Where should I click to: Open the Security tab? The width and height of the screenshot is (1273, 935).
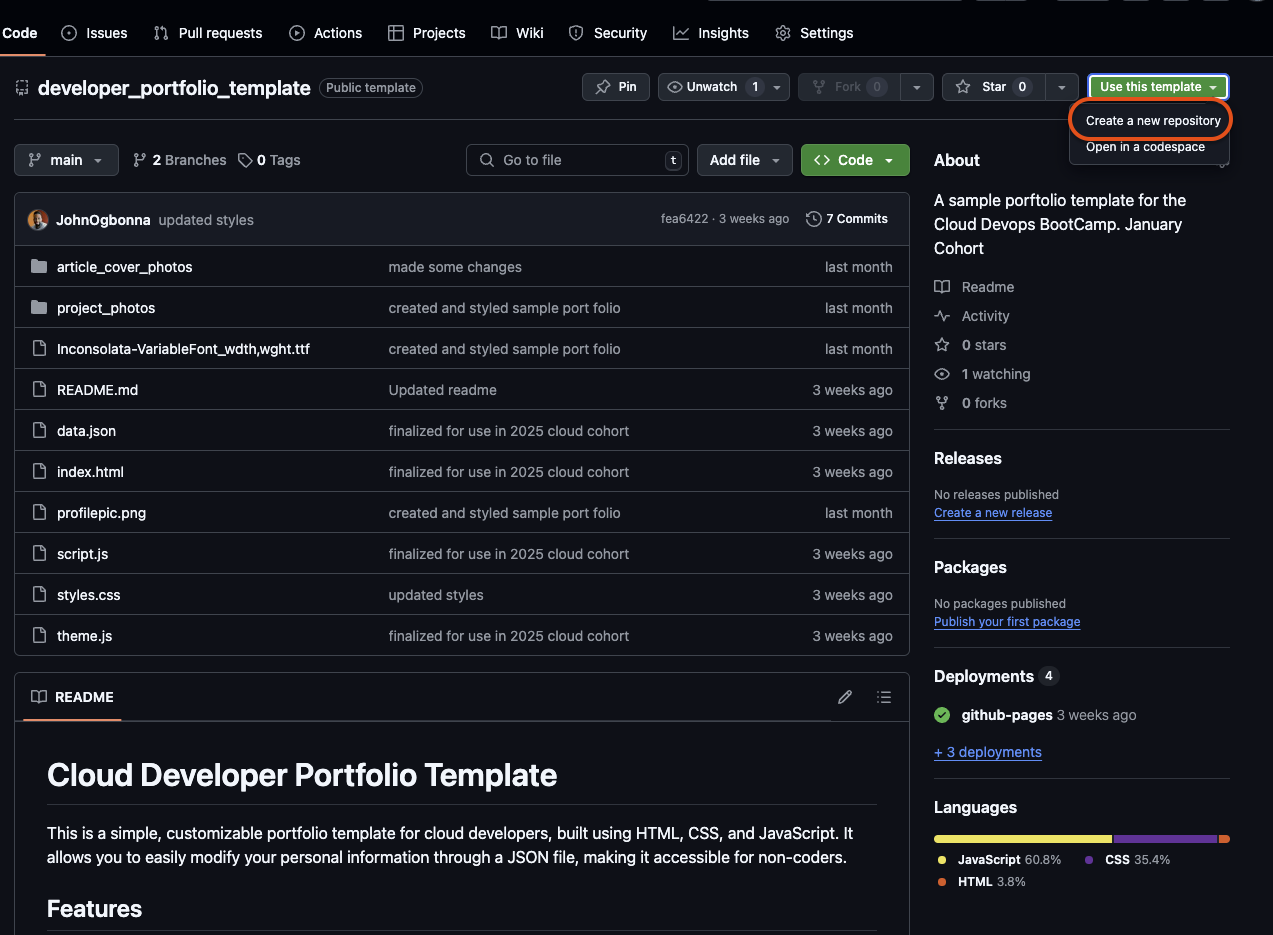608,33
